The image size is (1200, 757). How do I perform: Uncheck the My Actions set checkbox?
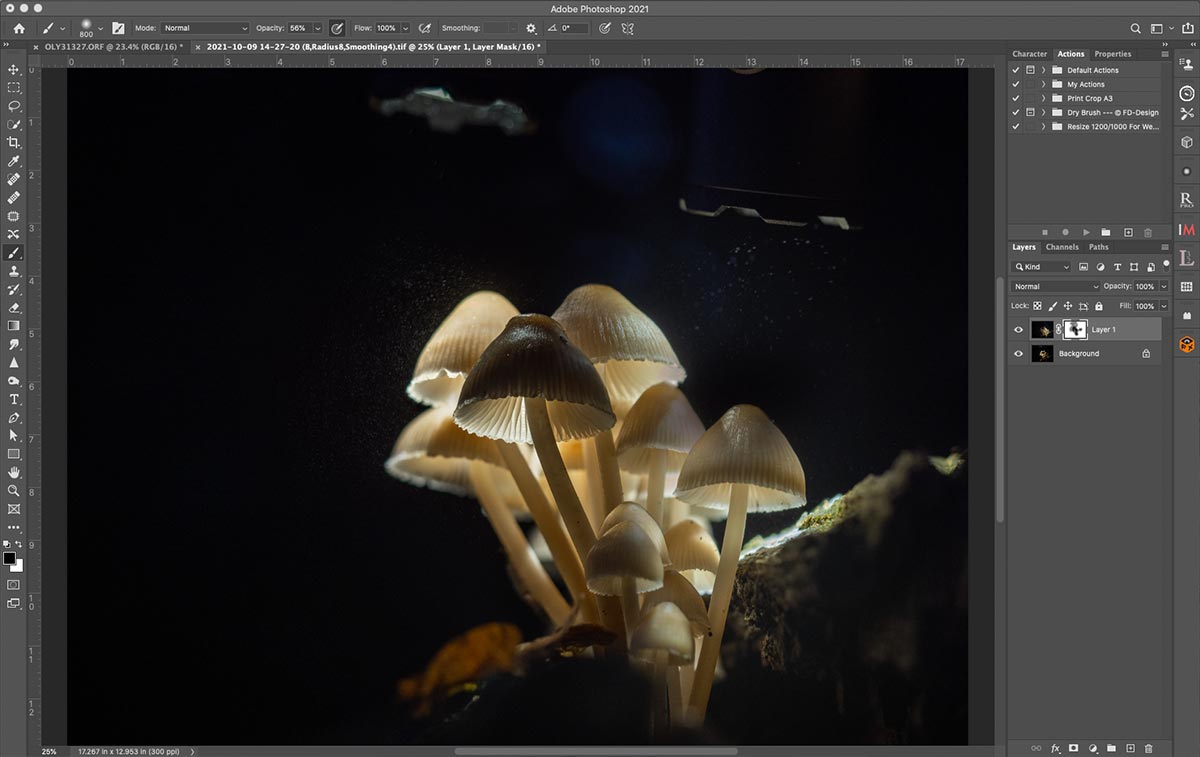1016,85
